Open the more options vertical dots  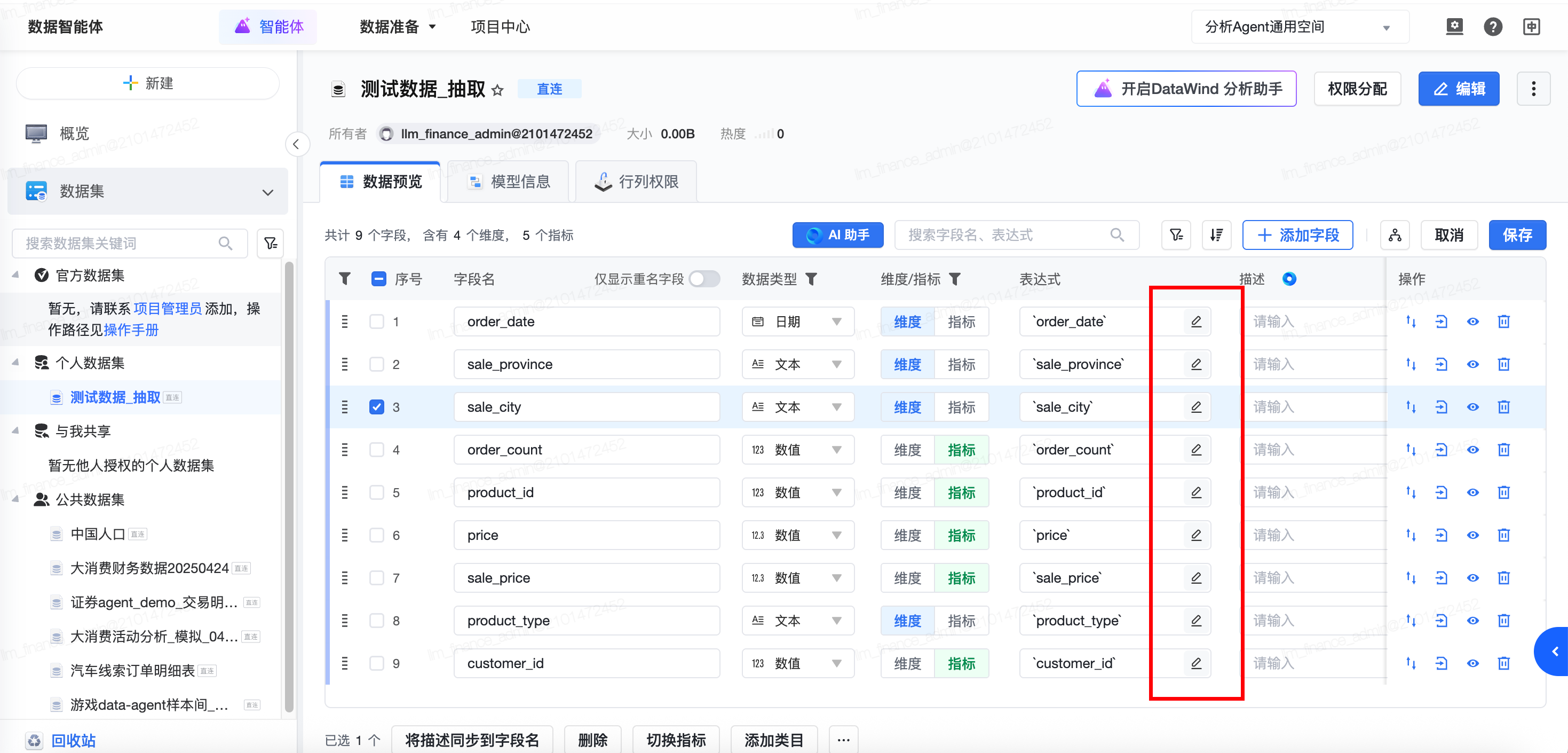tap(1533, 89)
